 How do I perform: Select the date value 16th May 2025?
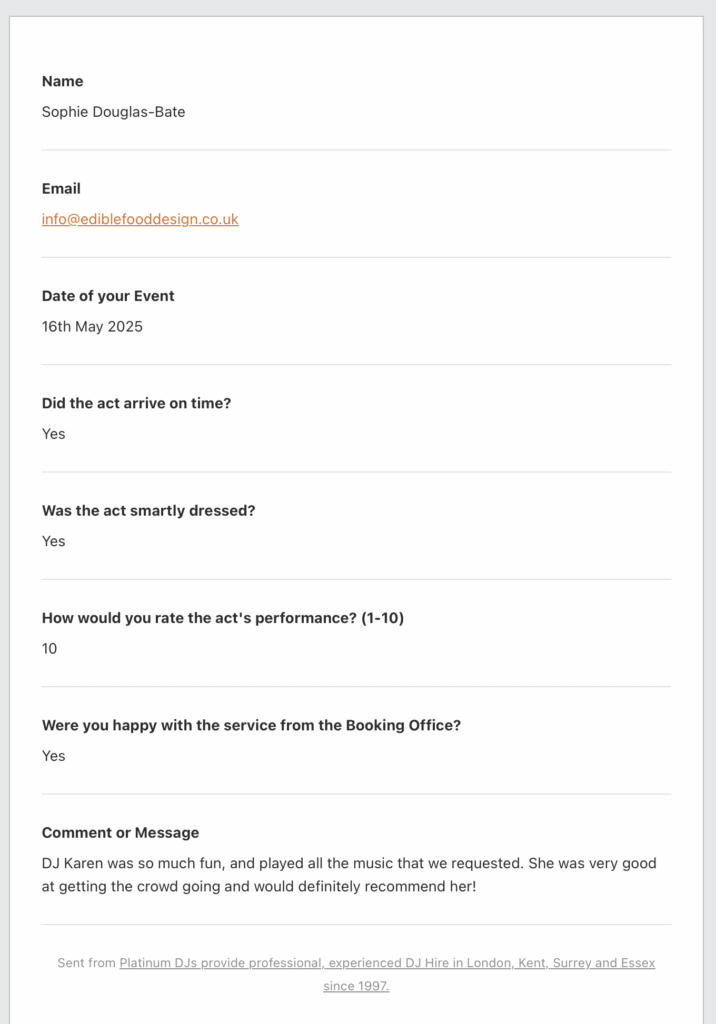[x=92, y=326]
